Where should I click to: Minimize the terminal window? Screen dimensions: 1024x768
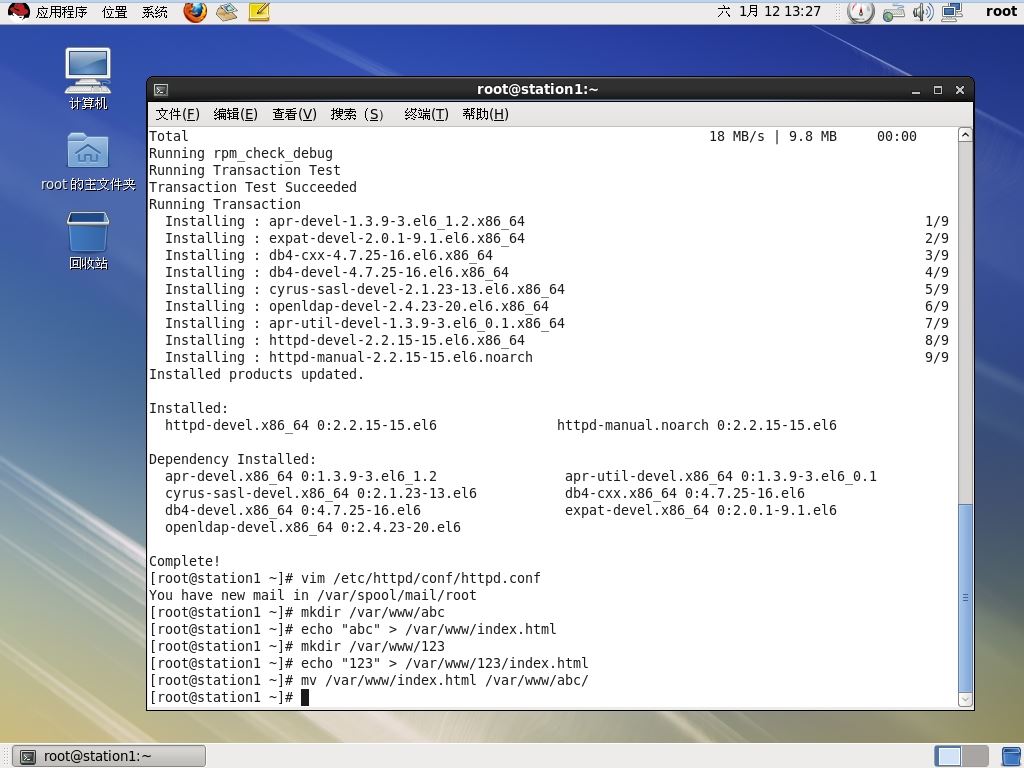916,90
